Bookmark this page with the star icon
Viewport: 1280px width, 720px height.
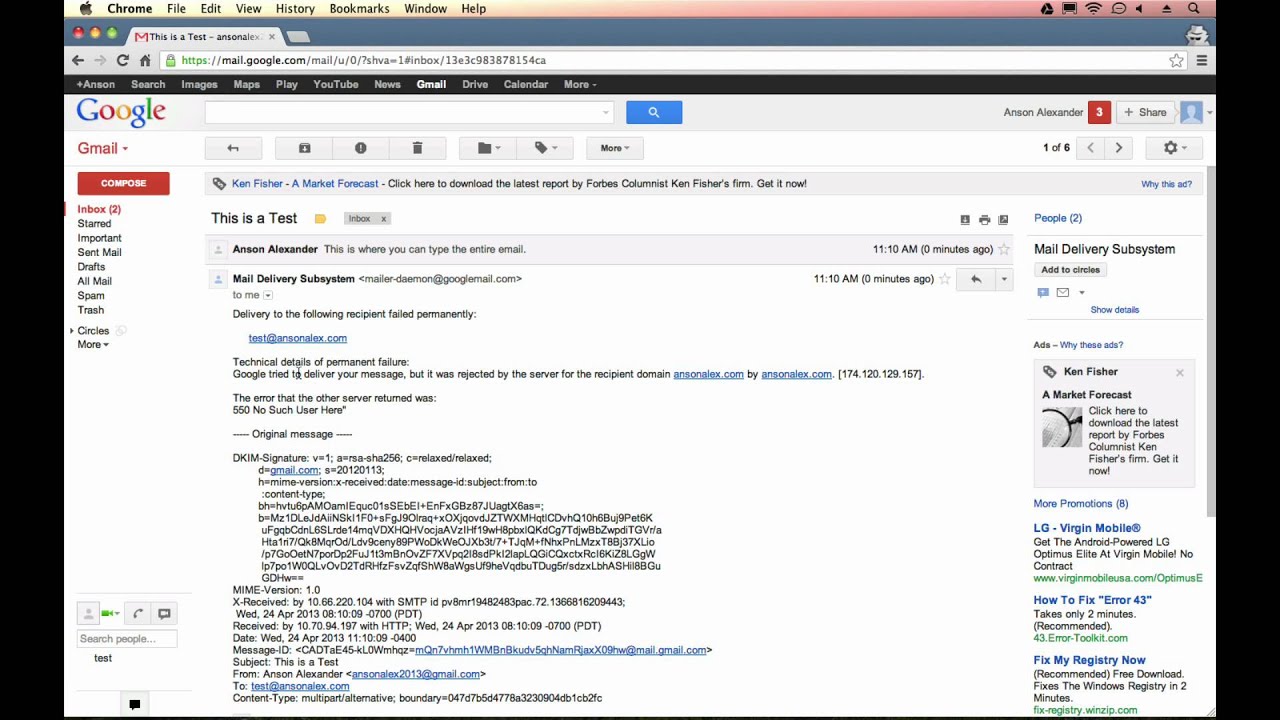click(x=1176, y=60)
